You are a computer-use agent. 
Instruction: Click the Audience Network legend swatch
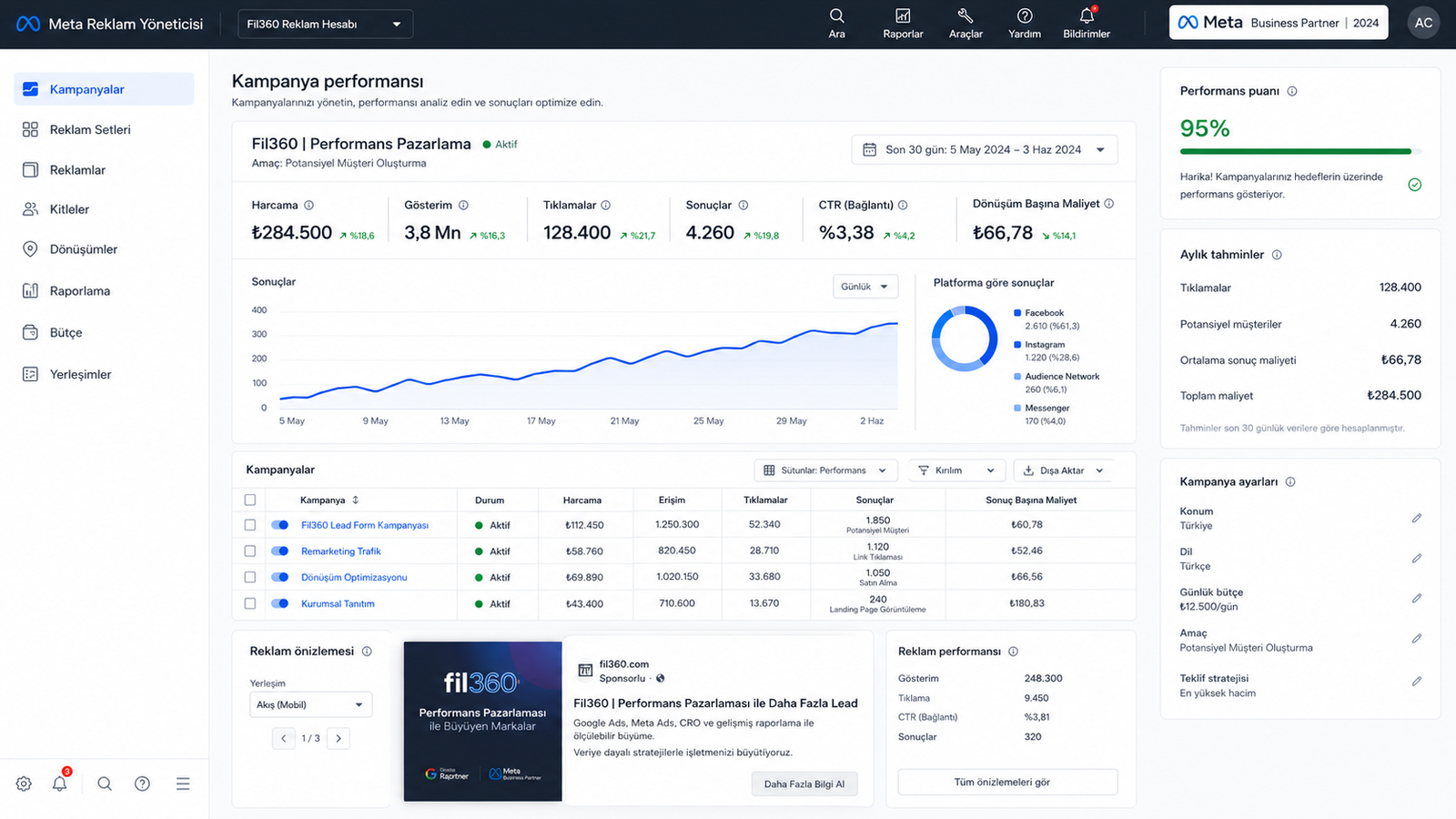click(1017, 377)
